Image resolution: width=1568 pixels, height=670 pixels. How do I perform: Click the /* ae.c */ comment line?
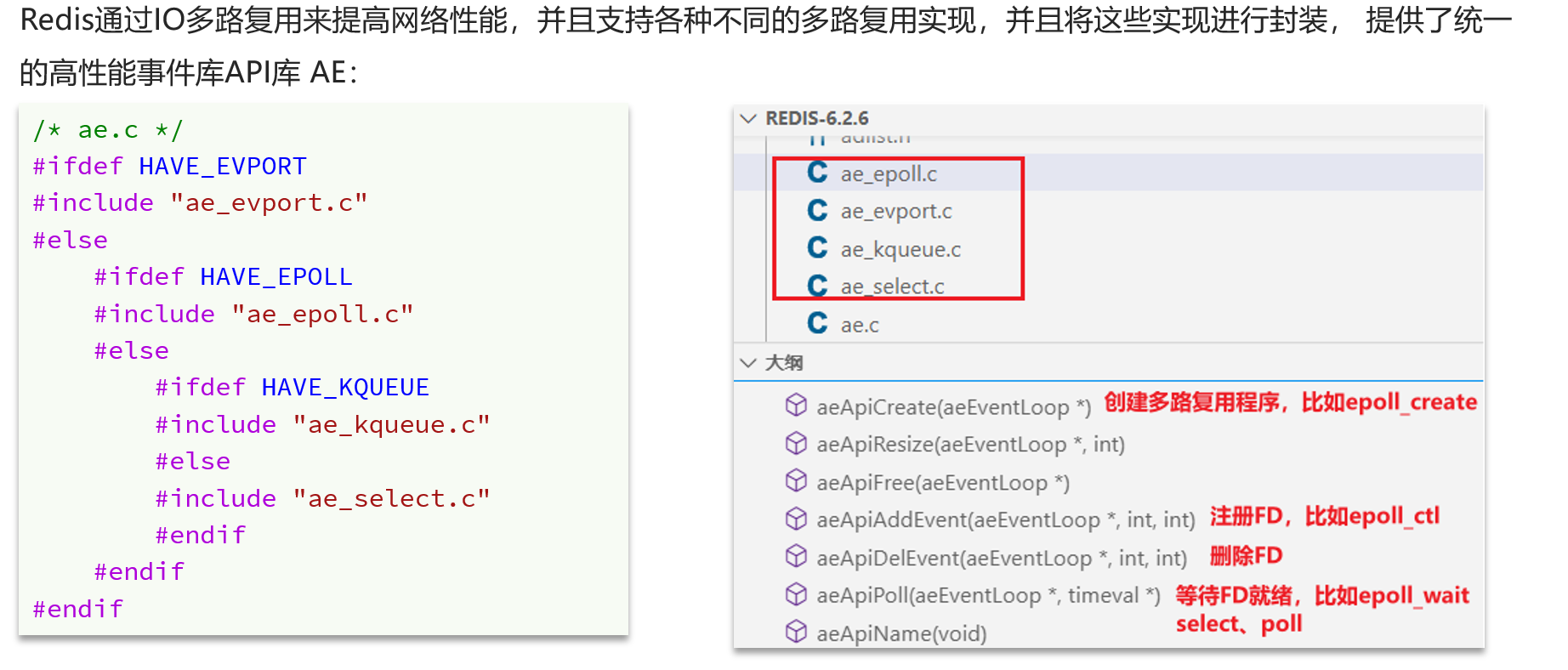pos(108,130)
